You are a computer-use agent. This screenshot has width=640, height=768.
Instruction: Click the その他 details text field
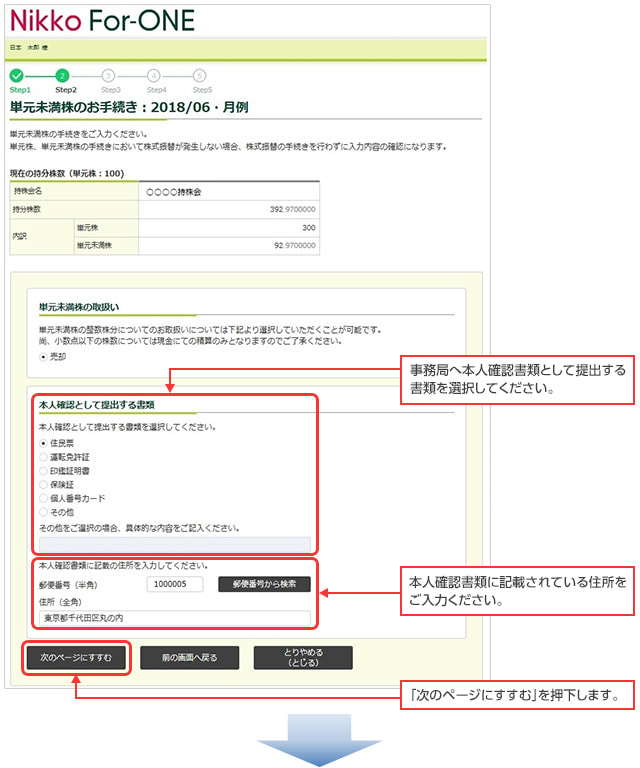[x=174, y=544]
